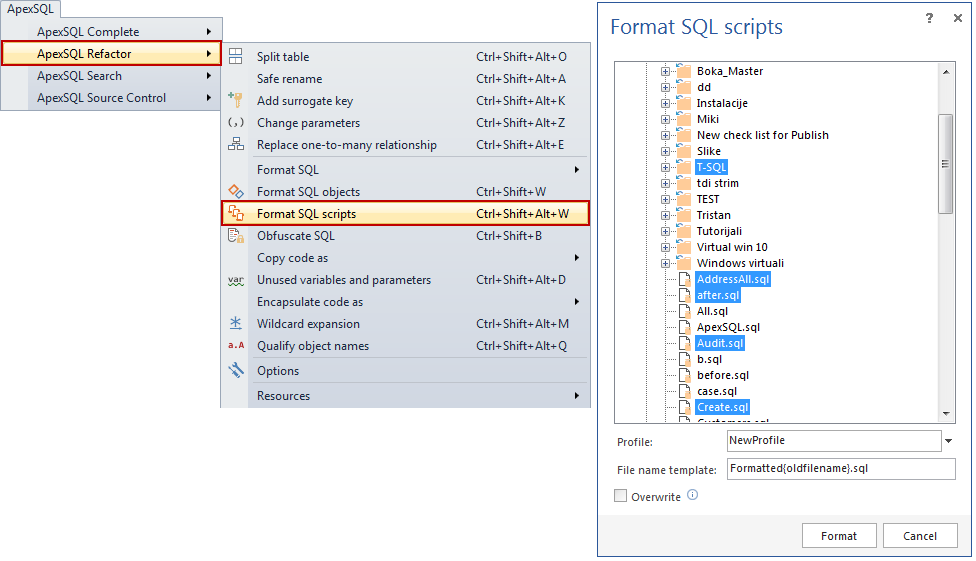Enable the Overwrite checkbox
The width and height of the screenshot is (976, 561).
[x=620, y=496]
